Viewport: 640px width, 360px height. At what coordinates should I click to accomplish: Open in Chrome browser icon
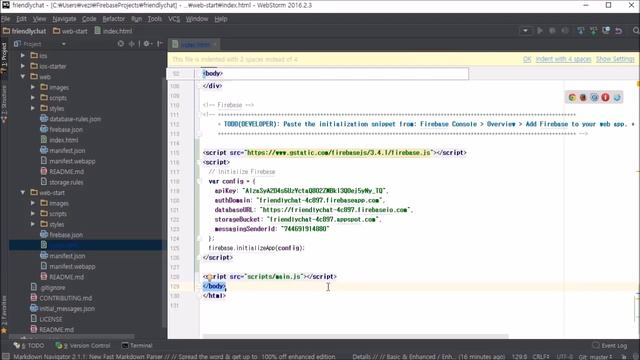point(572,97)
